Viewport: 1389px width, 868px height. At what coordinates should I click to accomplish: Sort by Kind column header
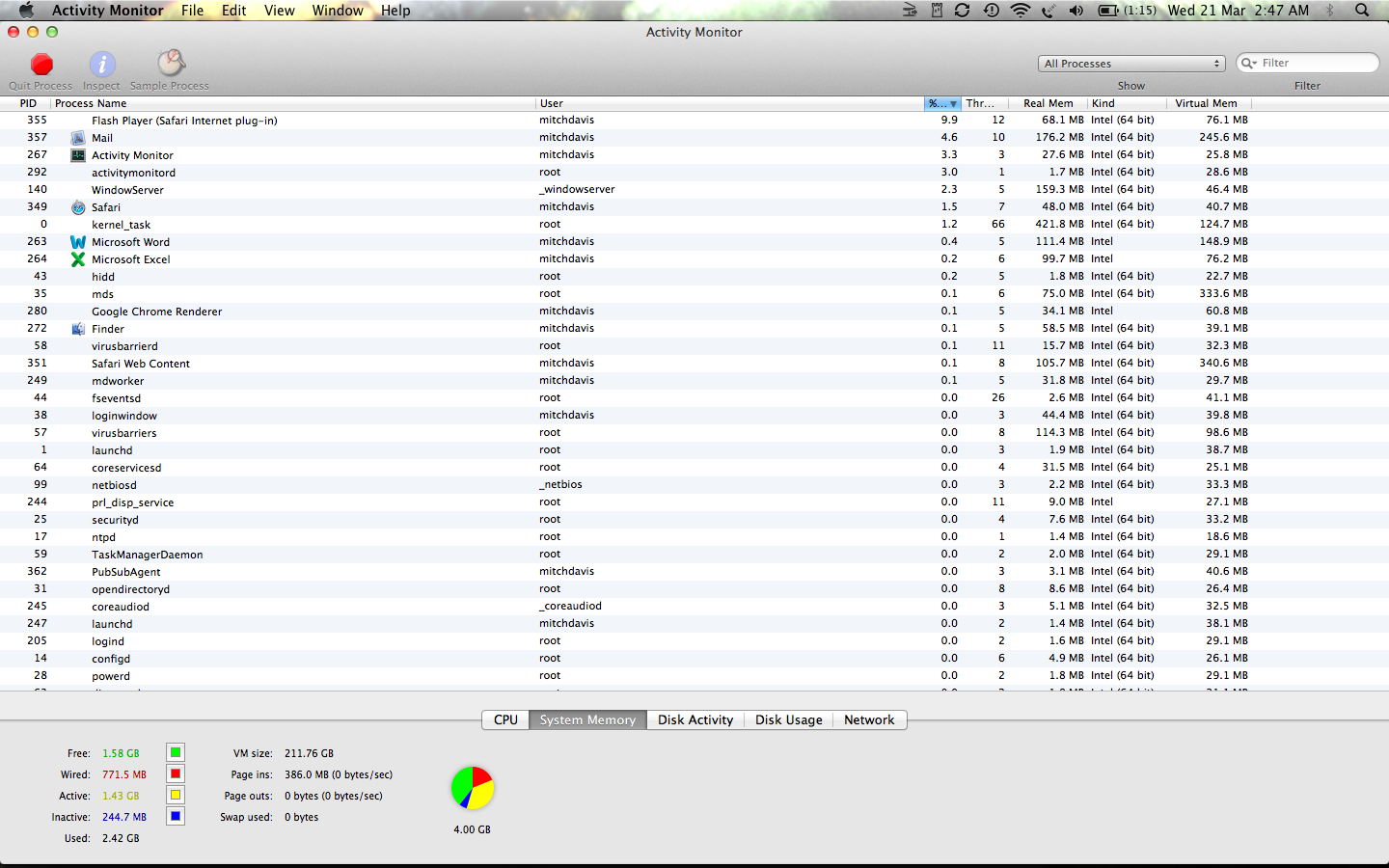click(1125, 103)
